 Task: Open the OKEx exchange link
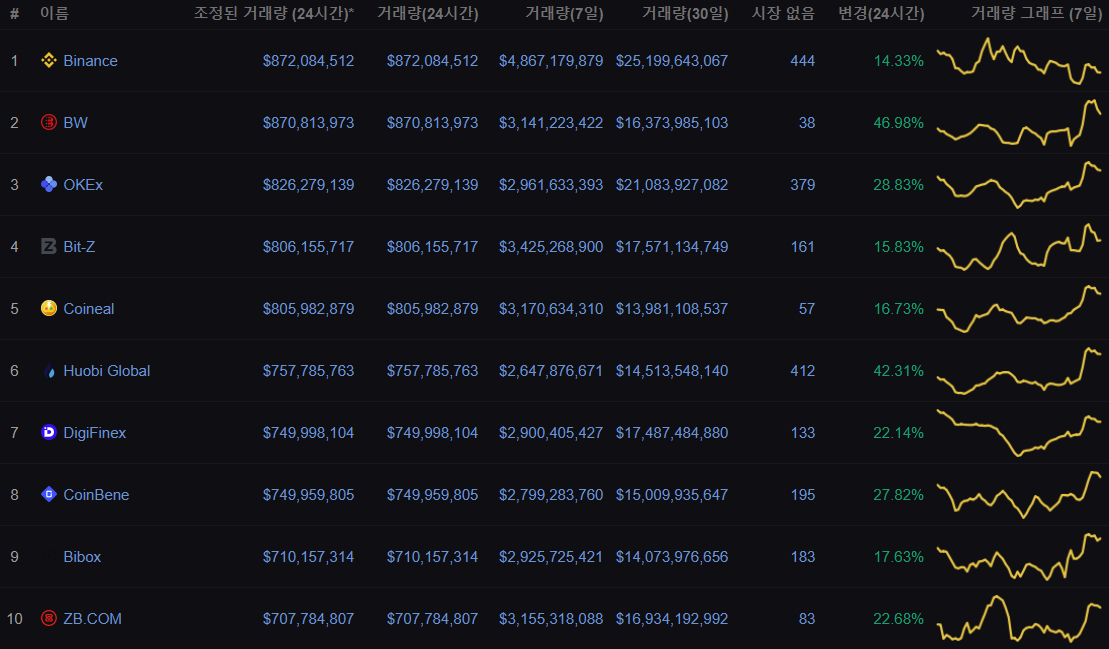click(x=83, y=185)
